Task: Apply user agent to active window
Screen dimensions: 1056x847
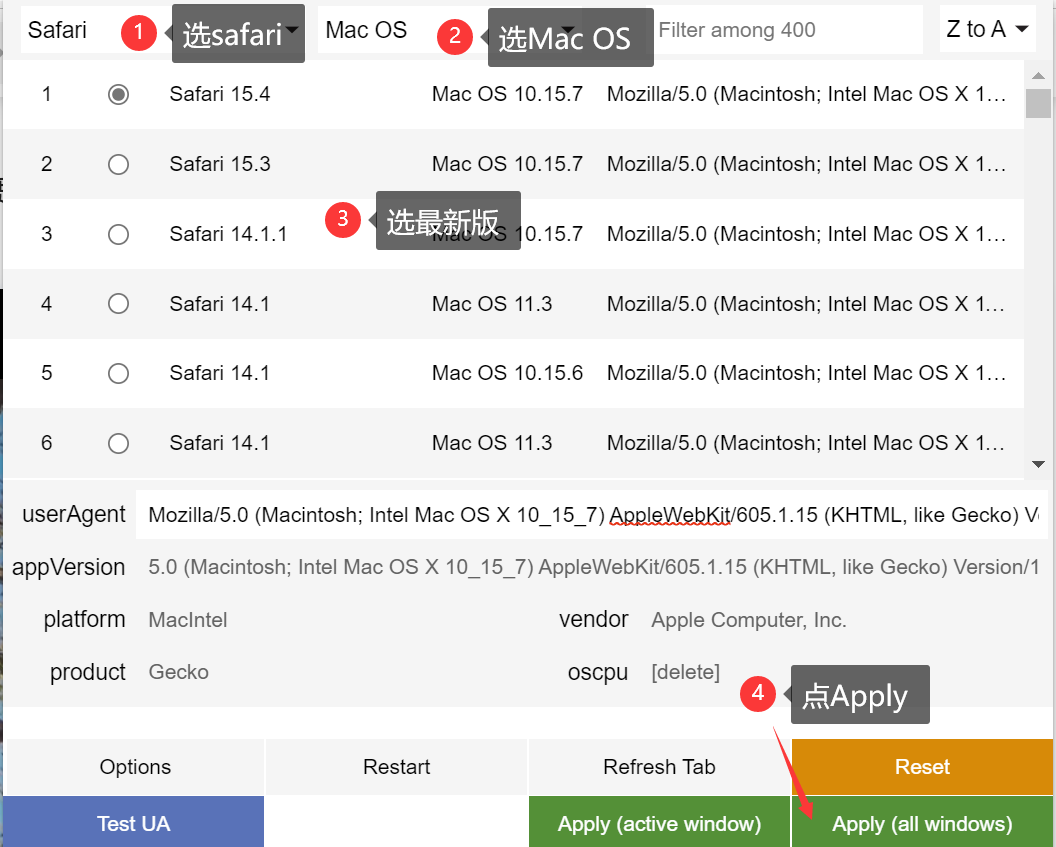Action: pyautogui.click(x=659, y=824)
